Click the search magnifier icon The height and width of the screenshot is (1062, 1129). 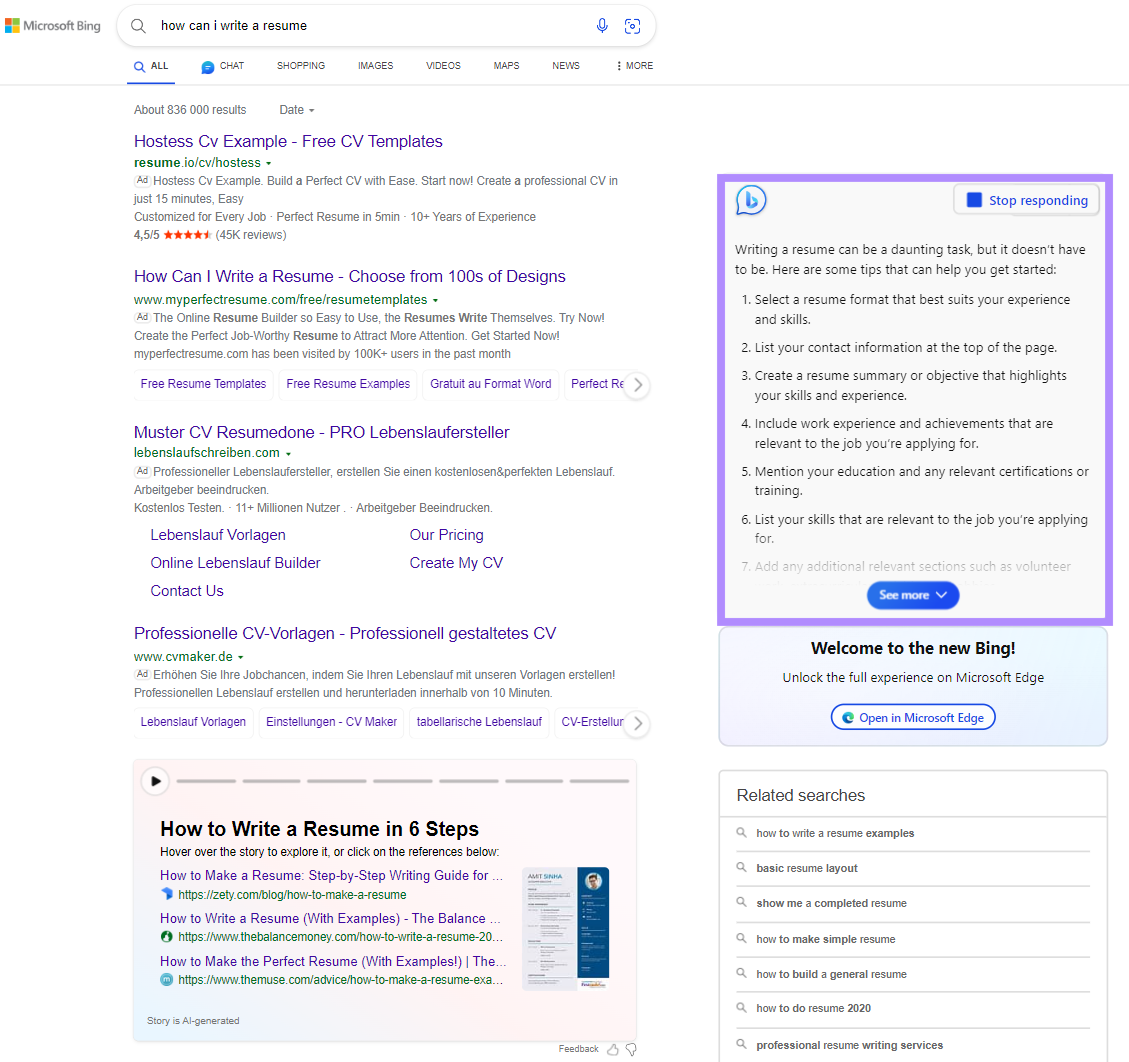coord(138,25)
